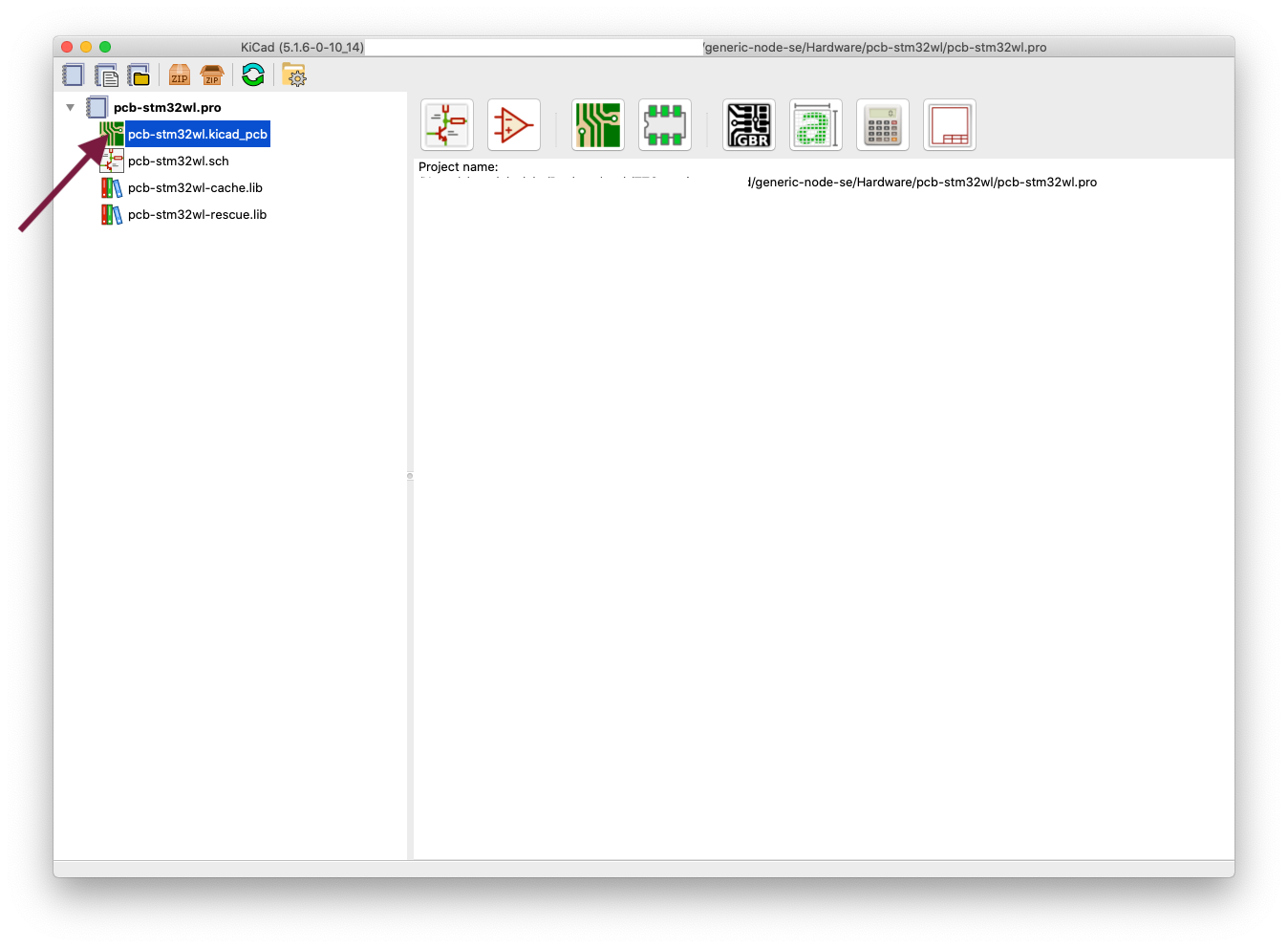This screenshot has height=948, width=1288.
Task: Minimize the KiCad window
Action: tap(86, 47)
